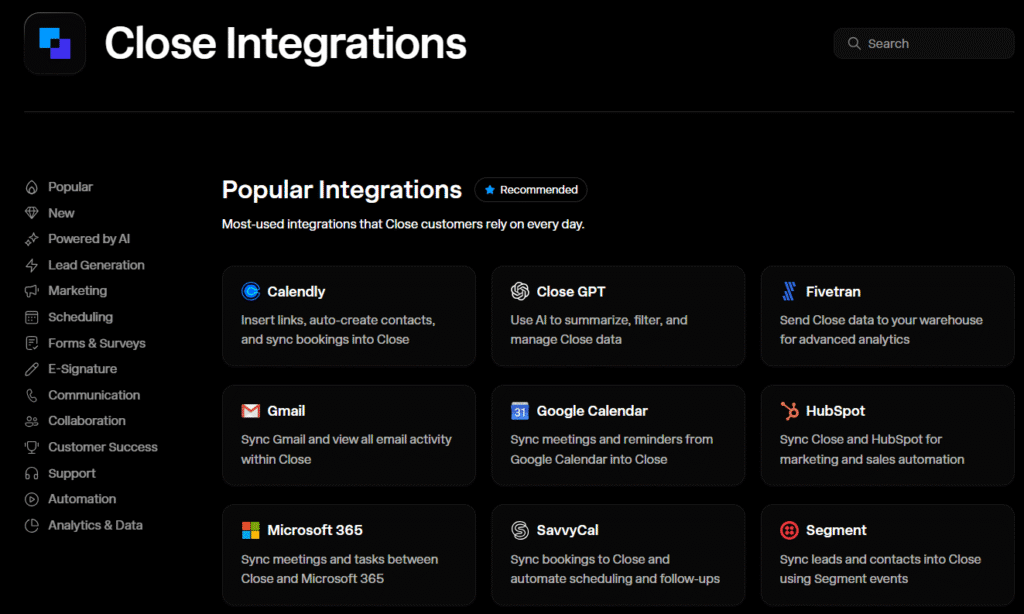Click the Recommended badge

coord(531,190)
